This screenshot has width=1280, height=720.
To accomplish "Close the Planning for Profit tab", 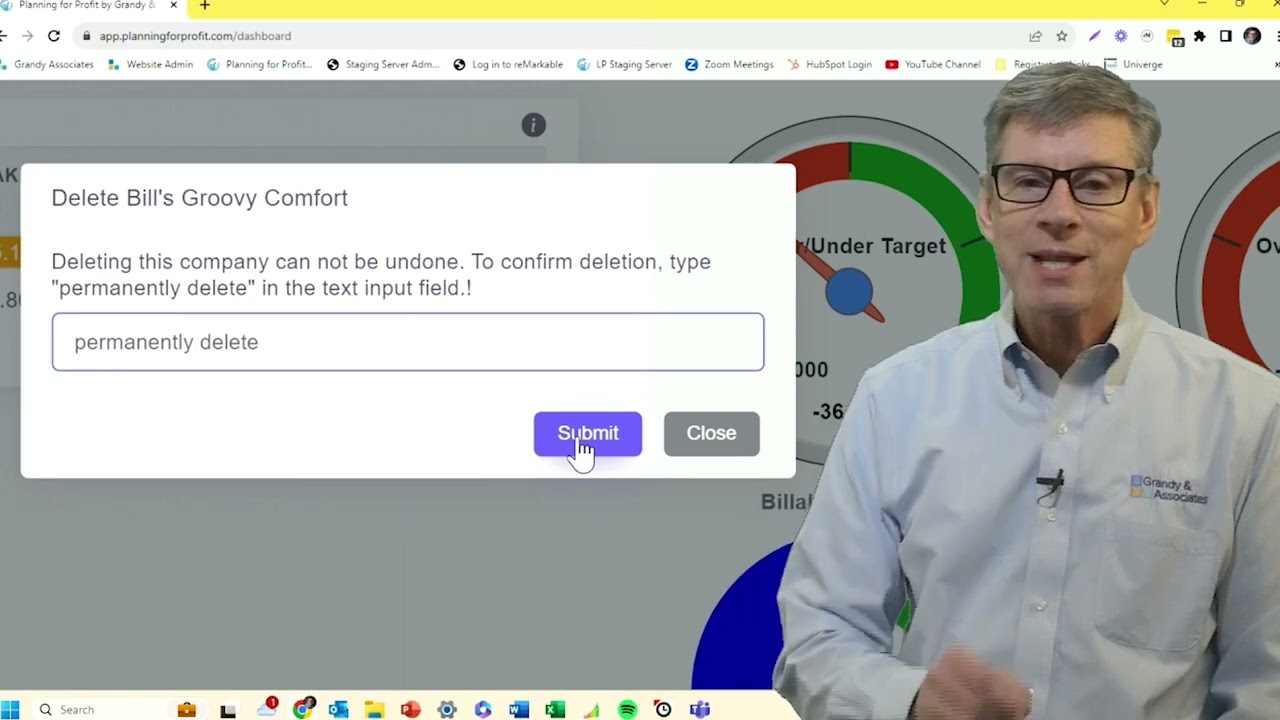I will tap(173, 6).
